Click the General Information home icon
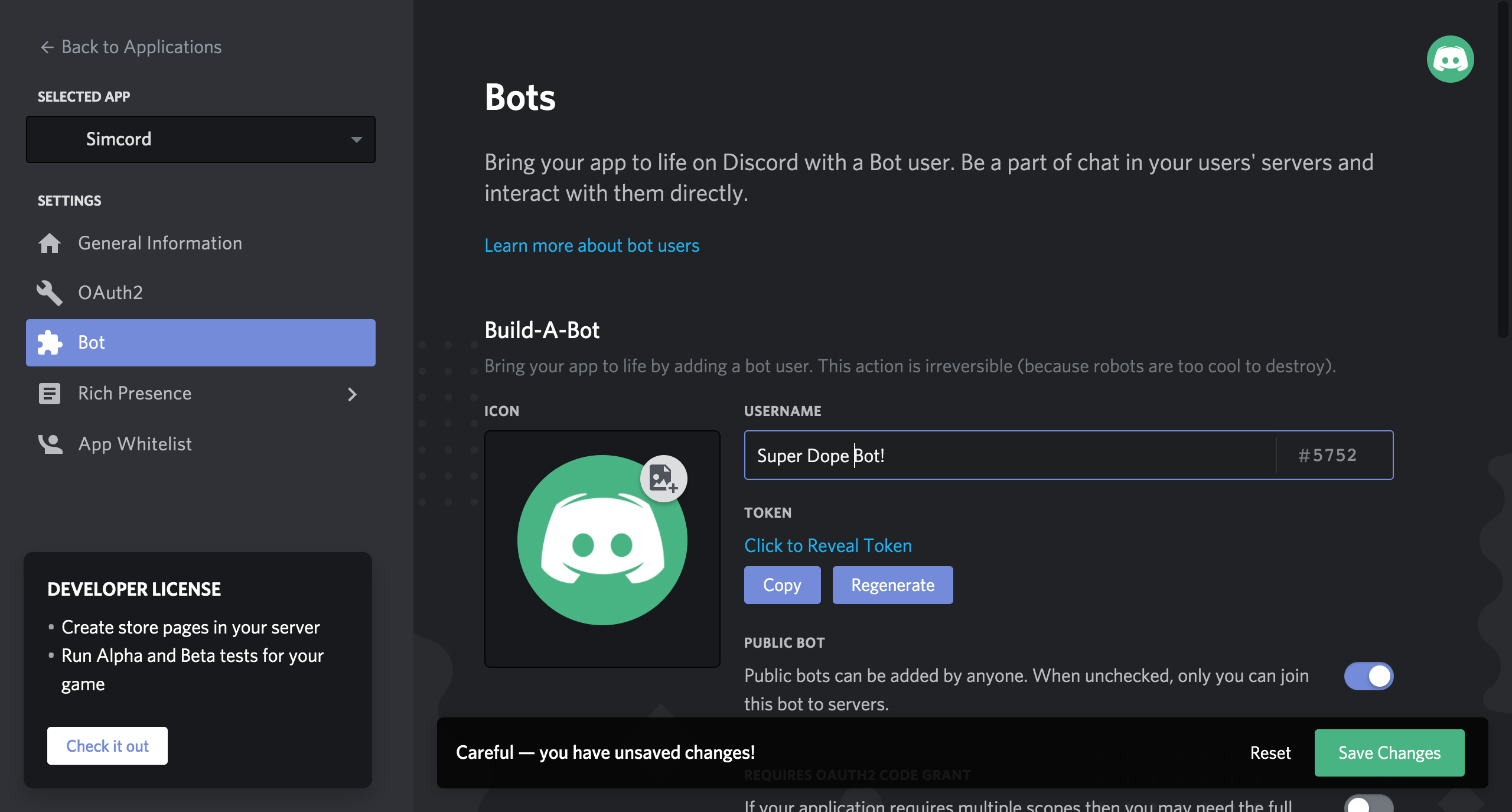Viewport: 1512px width, 812px height. 50,243
